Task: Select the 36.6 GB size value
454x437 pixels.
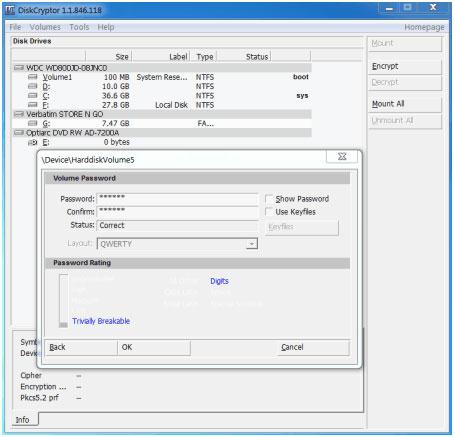Action: point(115,96)
